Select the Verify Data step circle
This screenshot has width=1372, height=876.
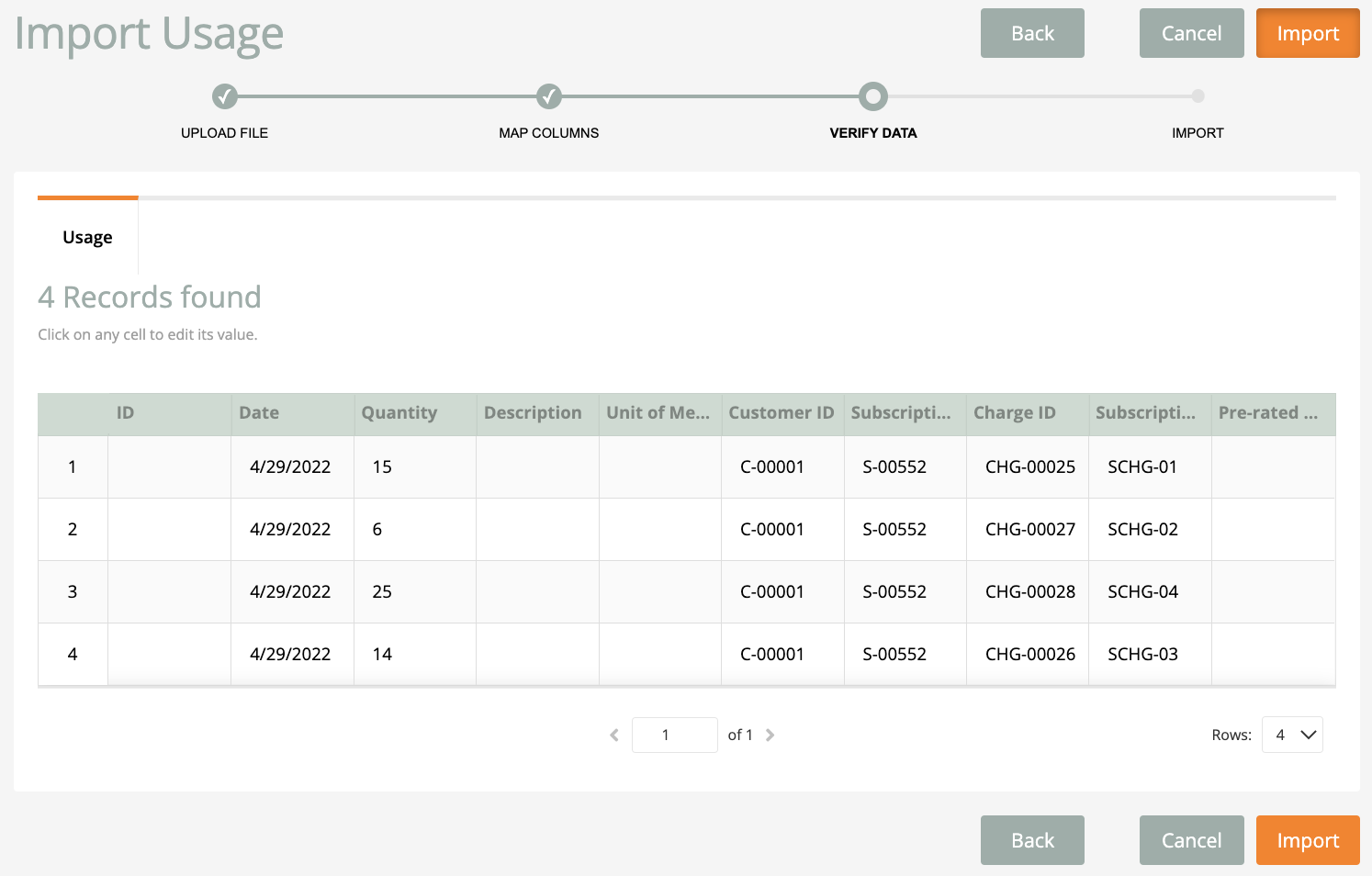pos(873,96)
